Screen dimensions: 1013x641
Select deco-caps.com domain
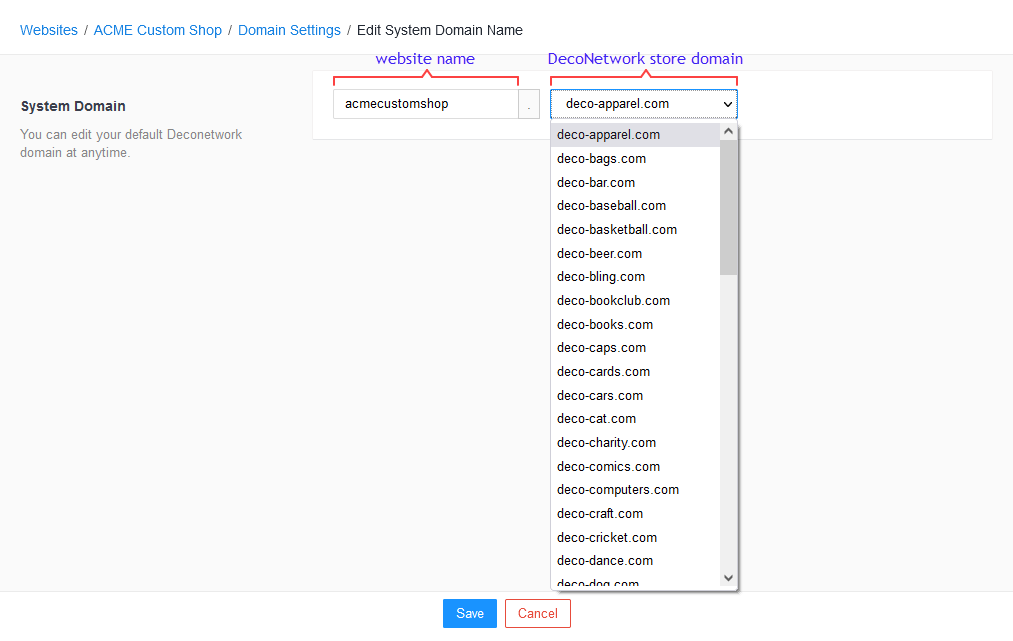pyautogui.click(x=636, y=348)
